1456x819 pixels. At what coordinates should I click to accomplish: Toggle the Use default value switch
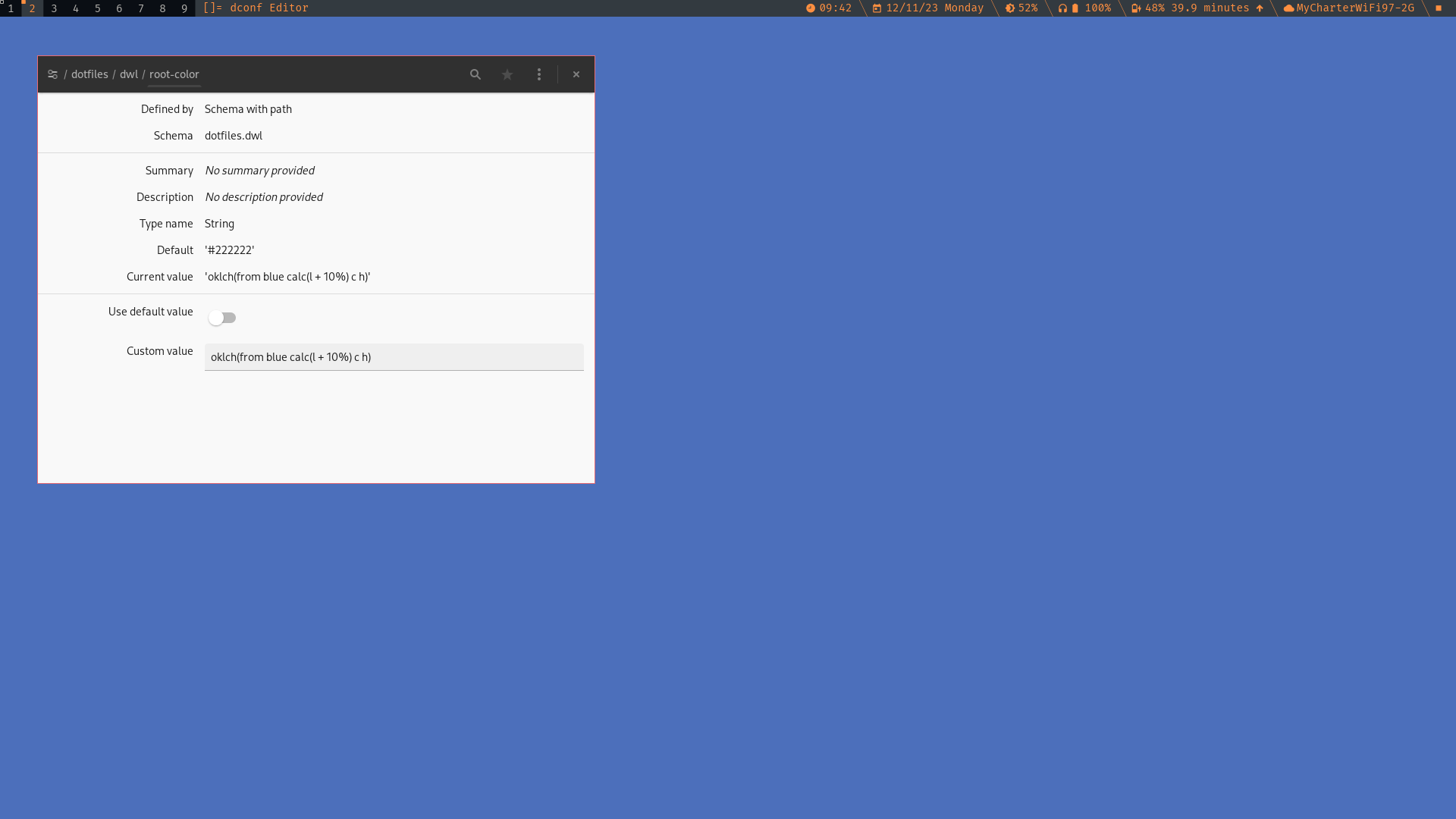click(222, 318)
